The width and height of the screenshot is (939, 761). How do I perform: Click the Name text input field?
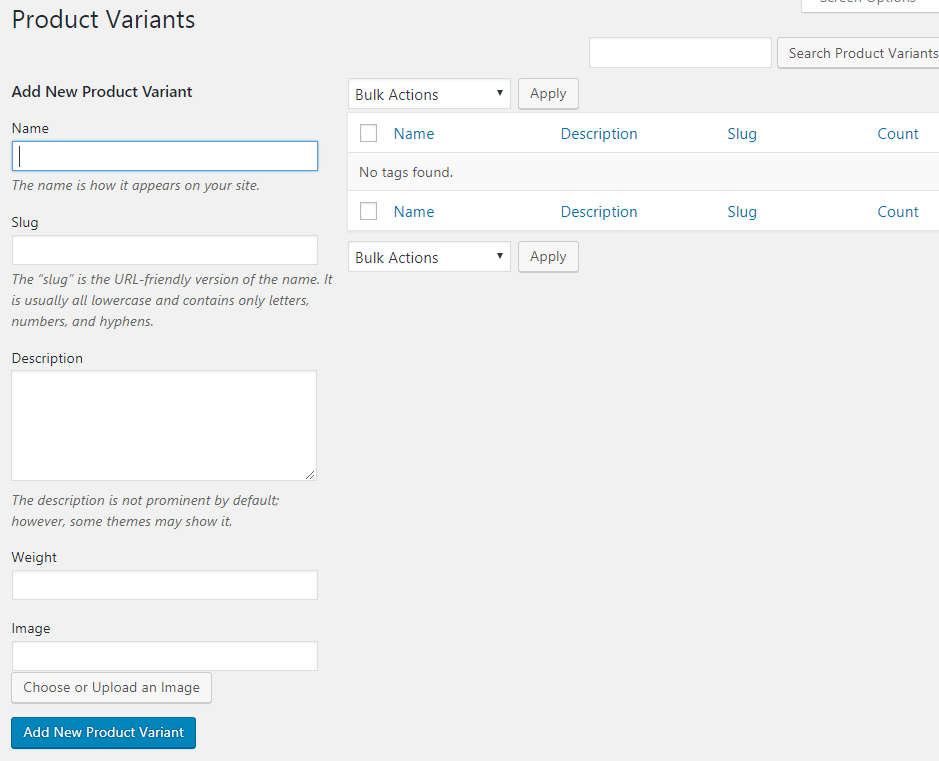point(165,156)
